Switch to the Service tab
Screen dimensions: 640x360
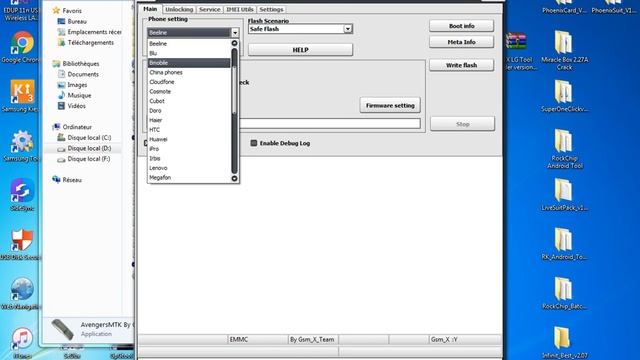click(209, 9)
